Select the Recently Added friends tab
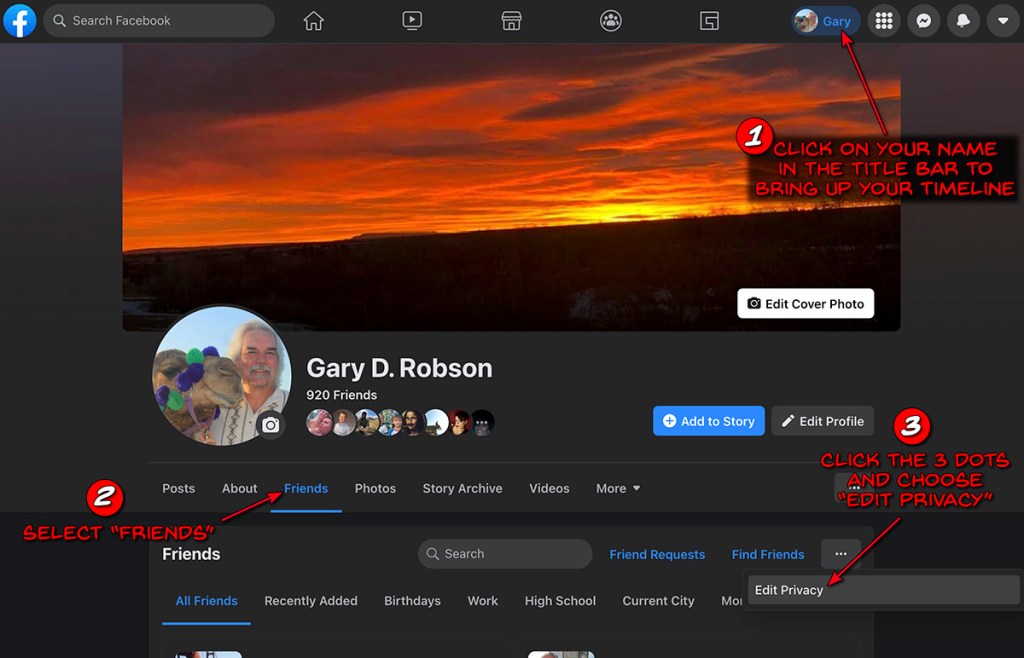 310,601
